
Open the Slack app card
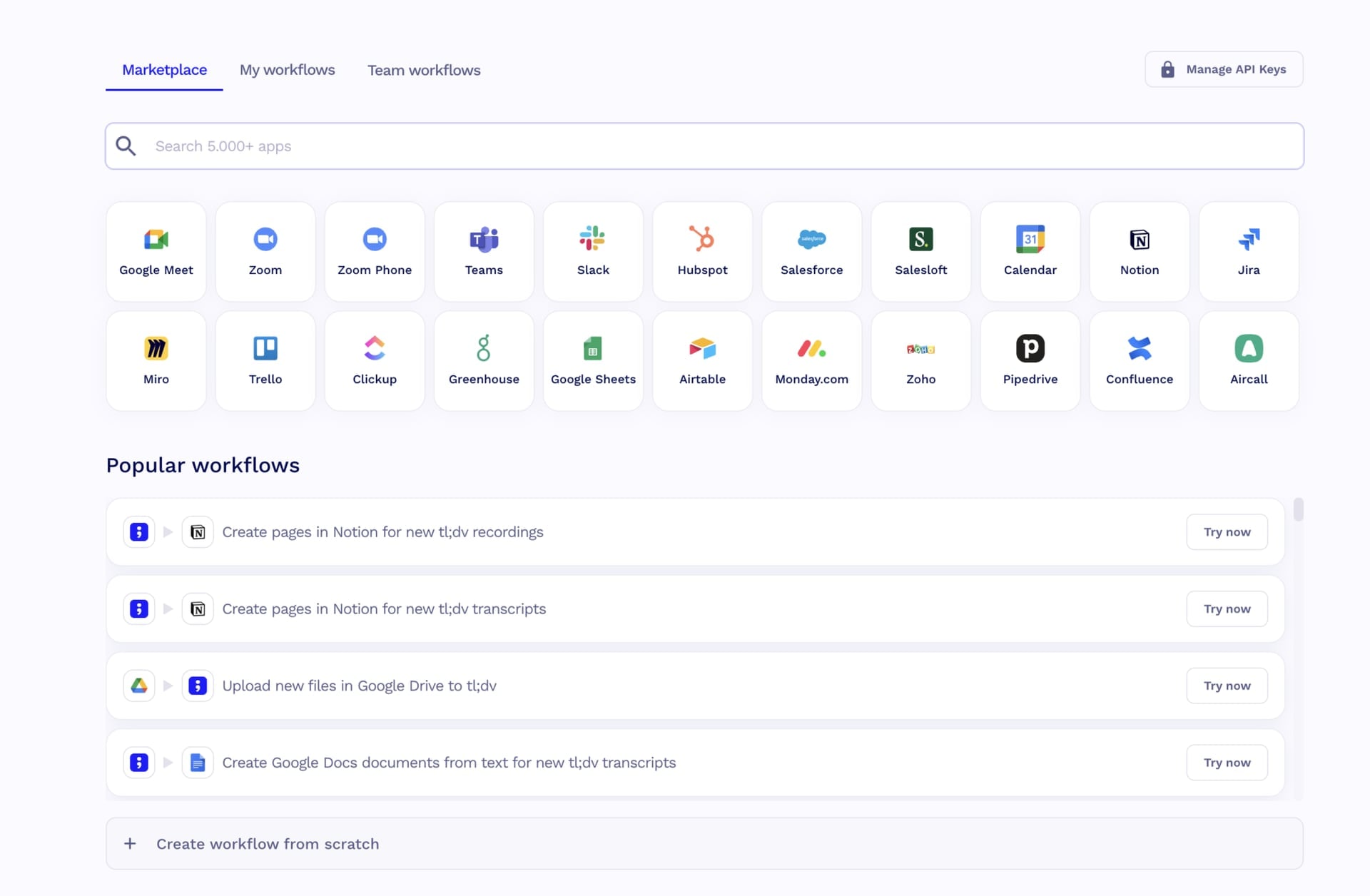click(593, 251)
